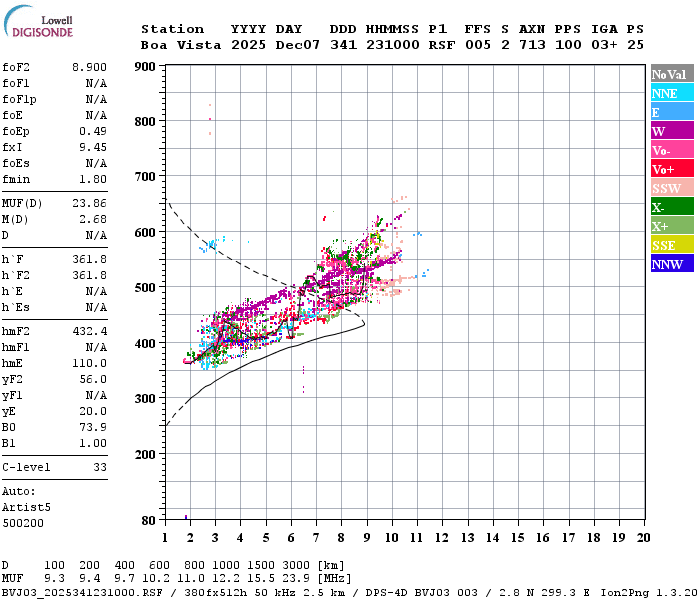Click the MUF(D) value 23.86
The image size is (700, 600).
(89, 204)
